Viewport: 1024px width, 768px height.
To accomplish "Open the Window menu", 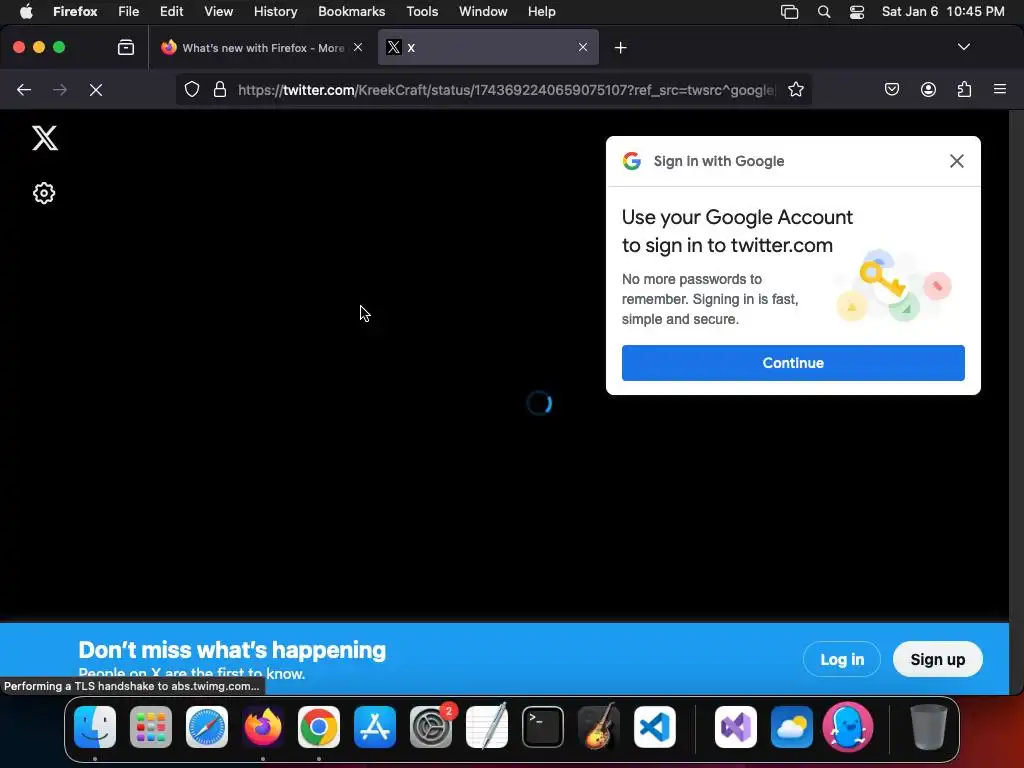I will tap(483, 12).
